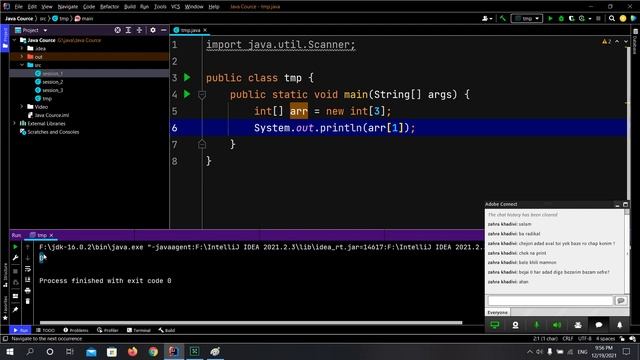640x360 pixels.
Task: Click the Build hammer icon in top toolbar
Action: [502, 18]
